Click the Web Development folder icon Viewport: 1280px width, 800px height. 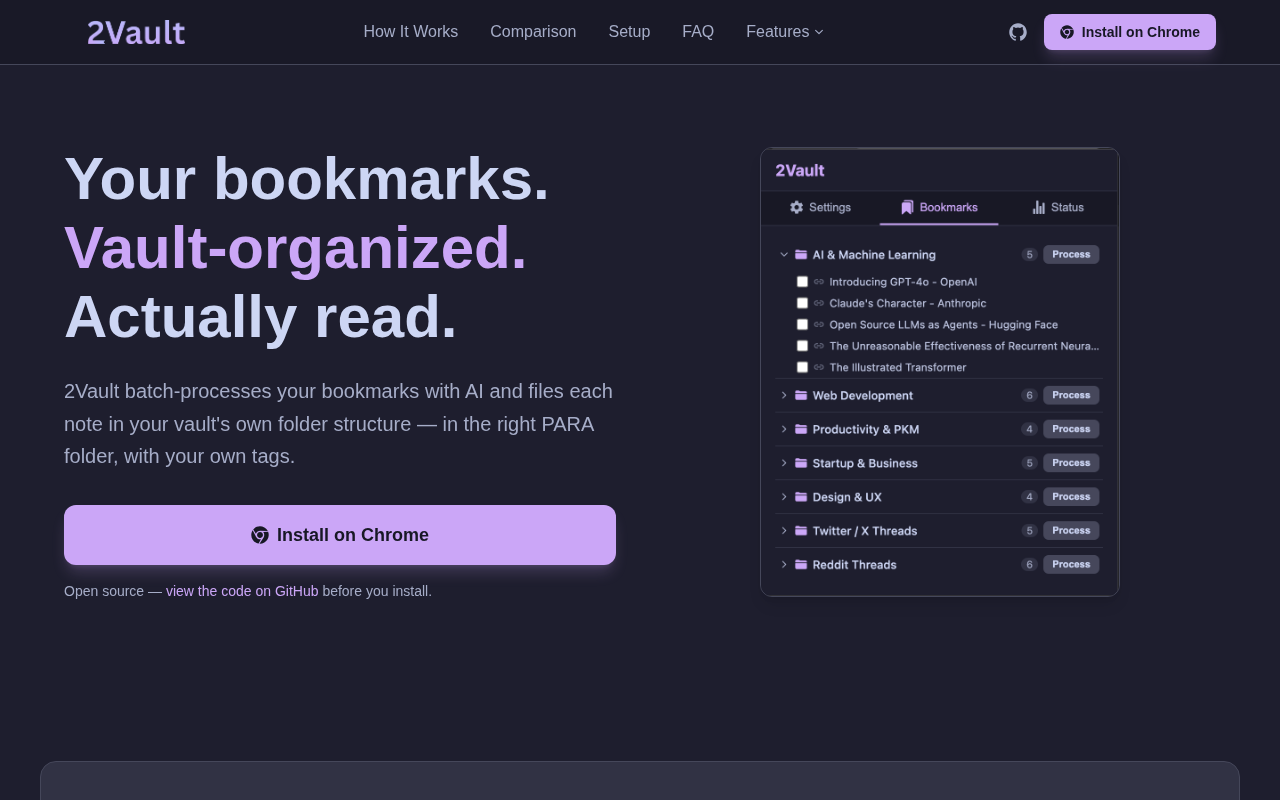[801, 395]
